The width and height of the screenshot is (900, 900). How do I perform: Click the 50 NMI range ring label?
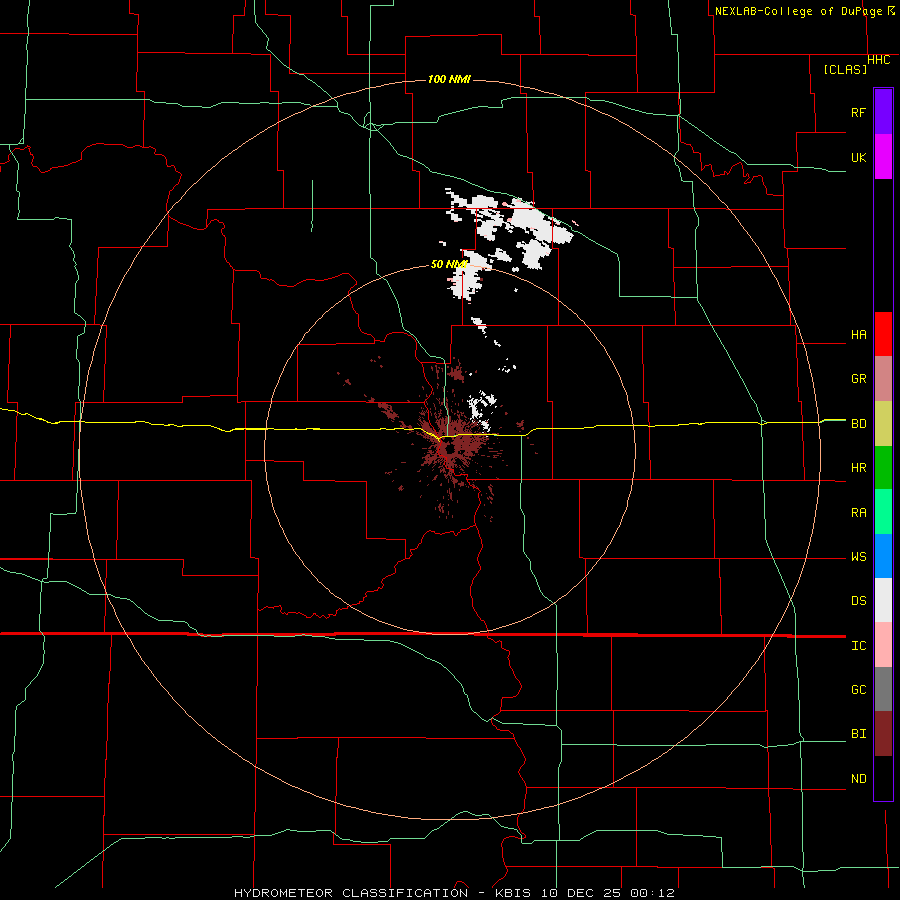point(449,264)
